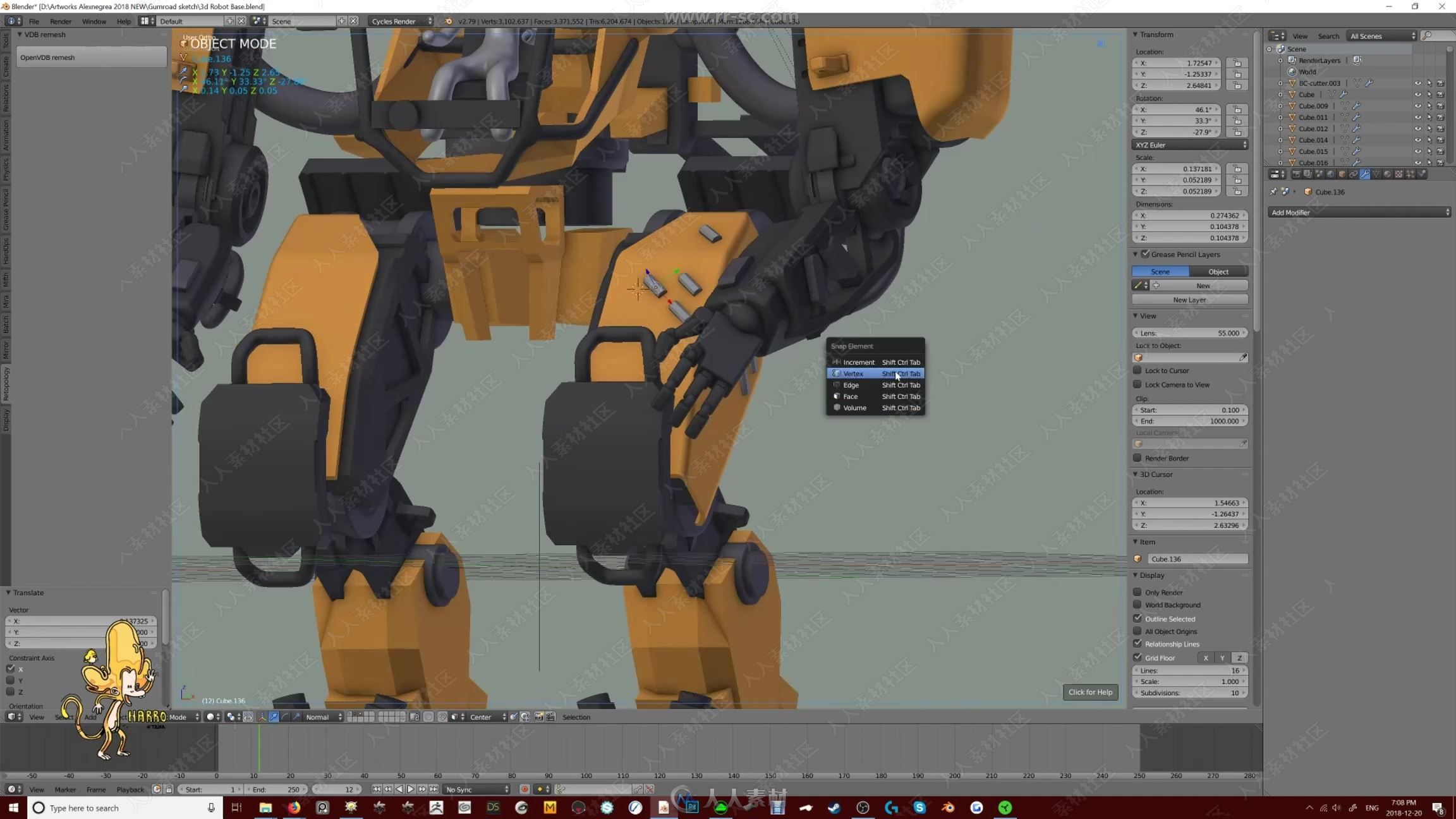This screenshot has width=1456, height=819.
Task: Open the Render menu in top bar
Action: 61,21
